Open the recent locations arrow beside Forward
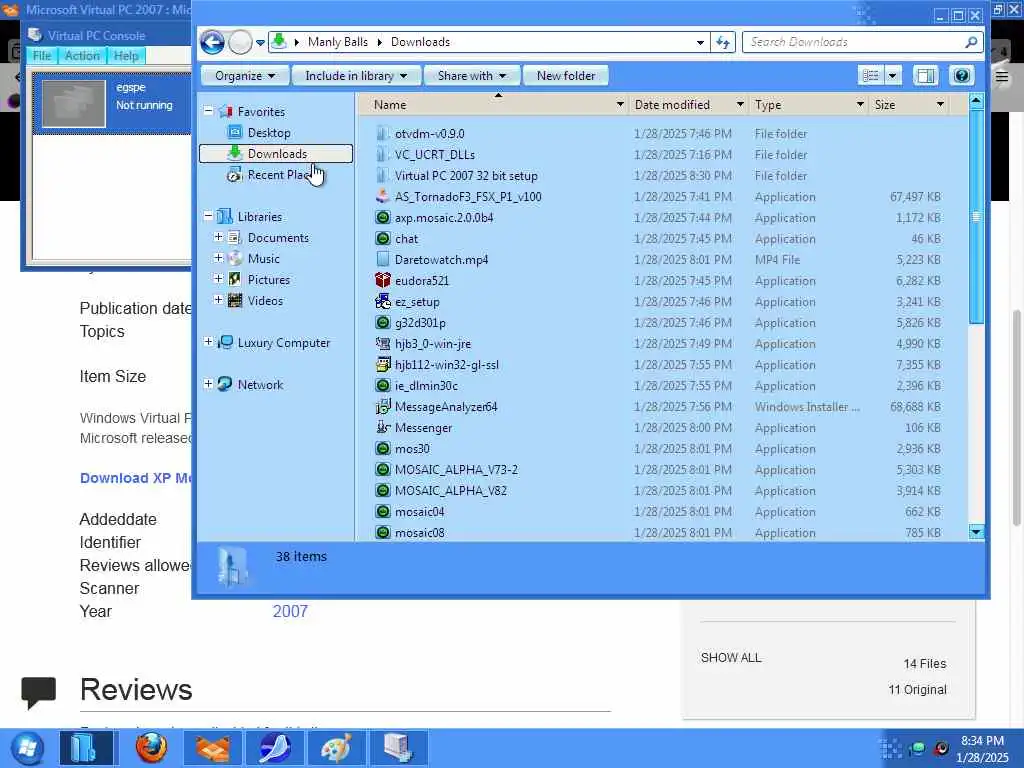1024x768 pixels. [260, 43]
